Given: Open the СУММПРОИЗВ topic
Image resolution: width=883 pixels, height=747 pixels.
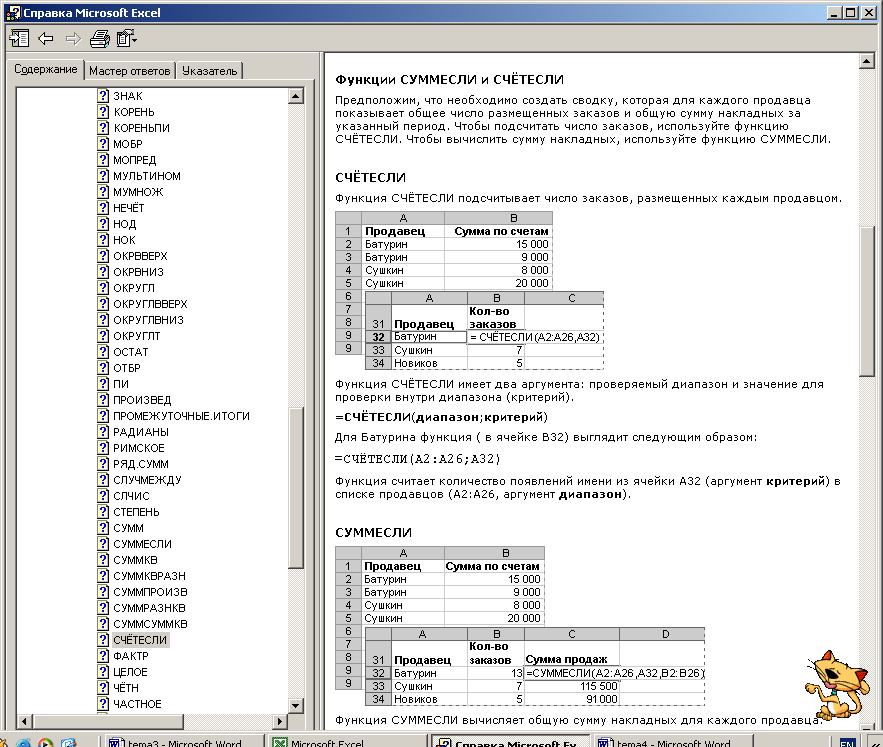Looking at the screenshot, I should [x=150, y=592].
